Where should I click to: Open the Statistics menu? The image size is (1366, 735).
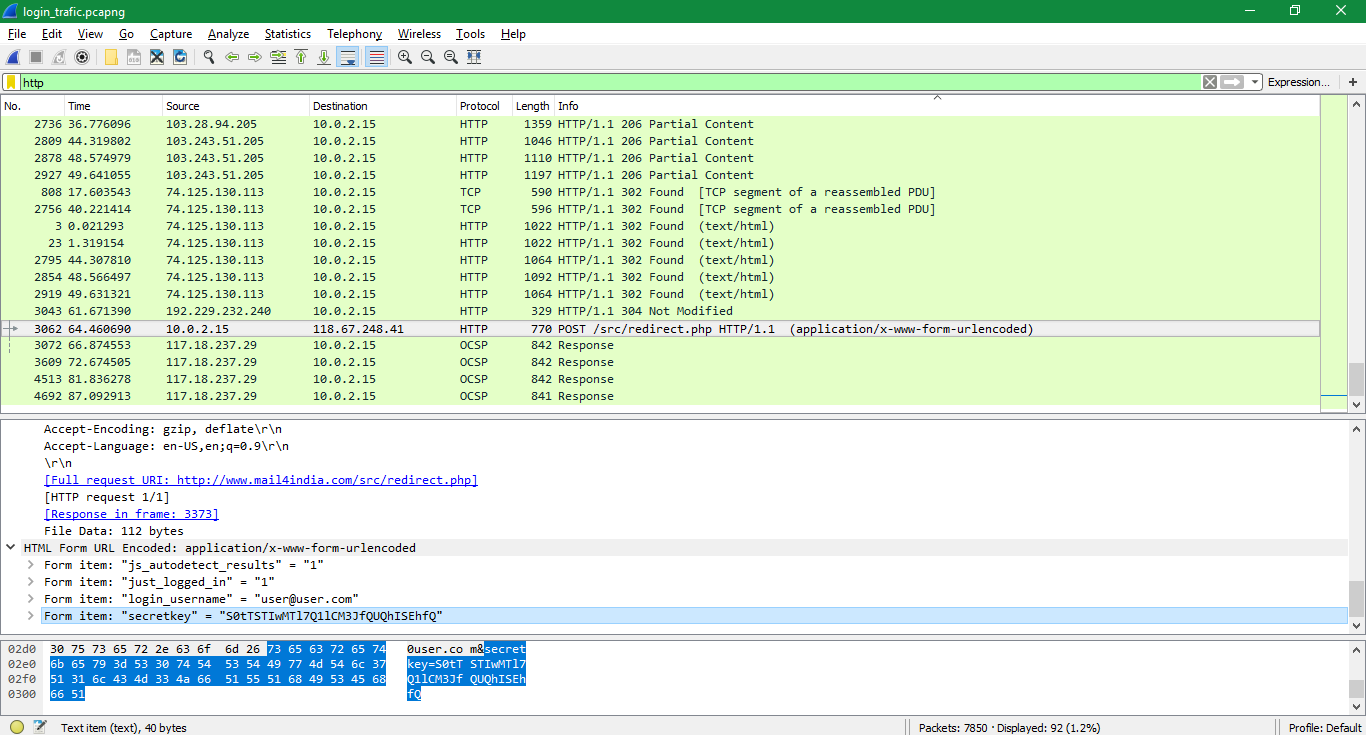point(287,33)
